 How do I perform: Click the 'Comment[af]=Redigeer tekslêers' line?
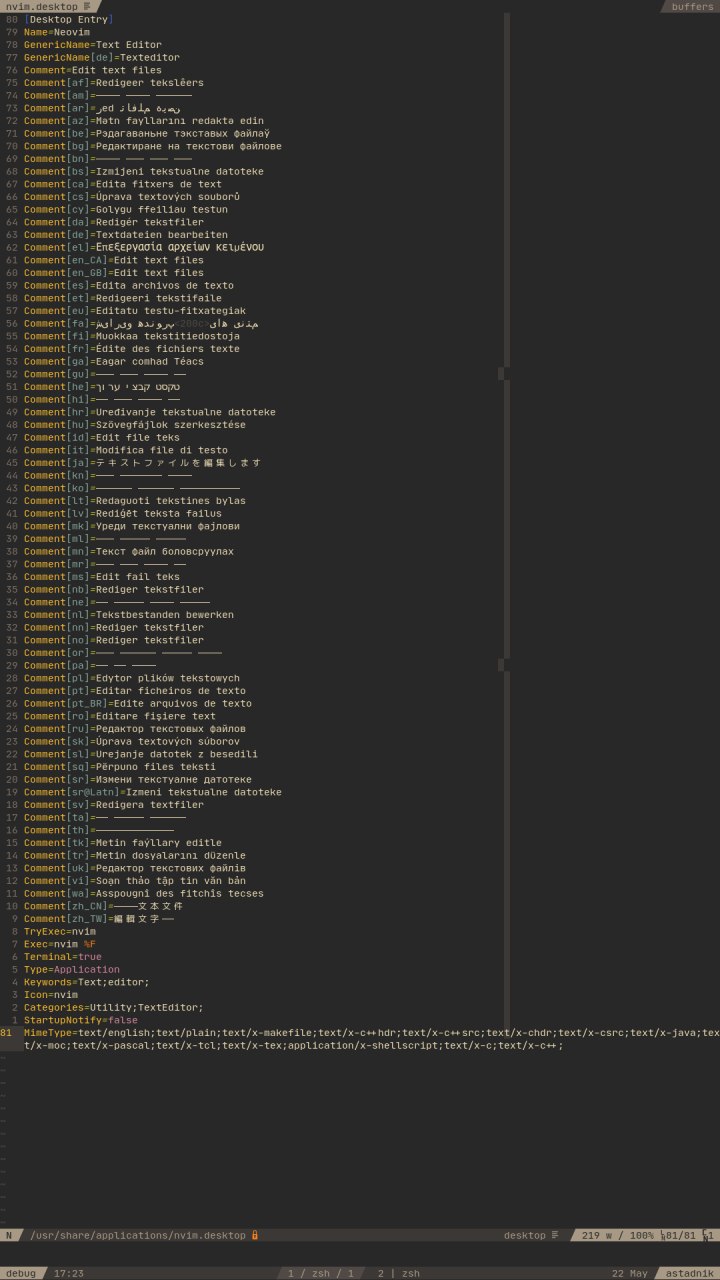pyautogui.click(x=114, y=83)
